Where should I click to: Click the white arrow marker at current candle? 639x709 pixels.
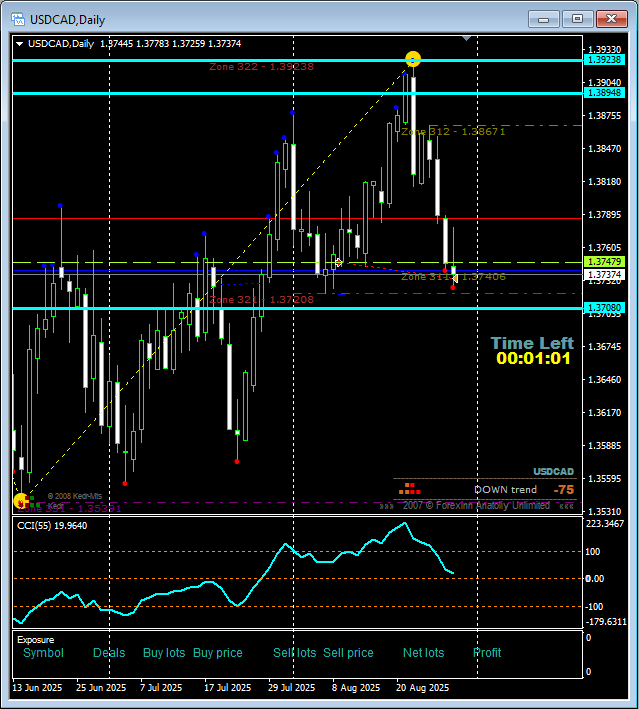pyautogui.click(x=454, y=279)
